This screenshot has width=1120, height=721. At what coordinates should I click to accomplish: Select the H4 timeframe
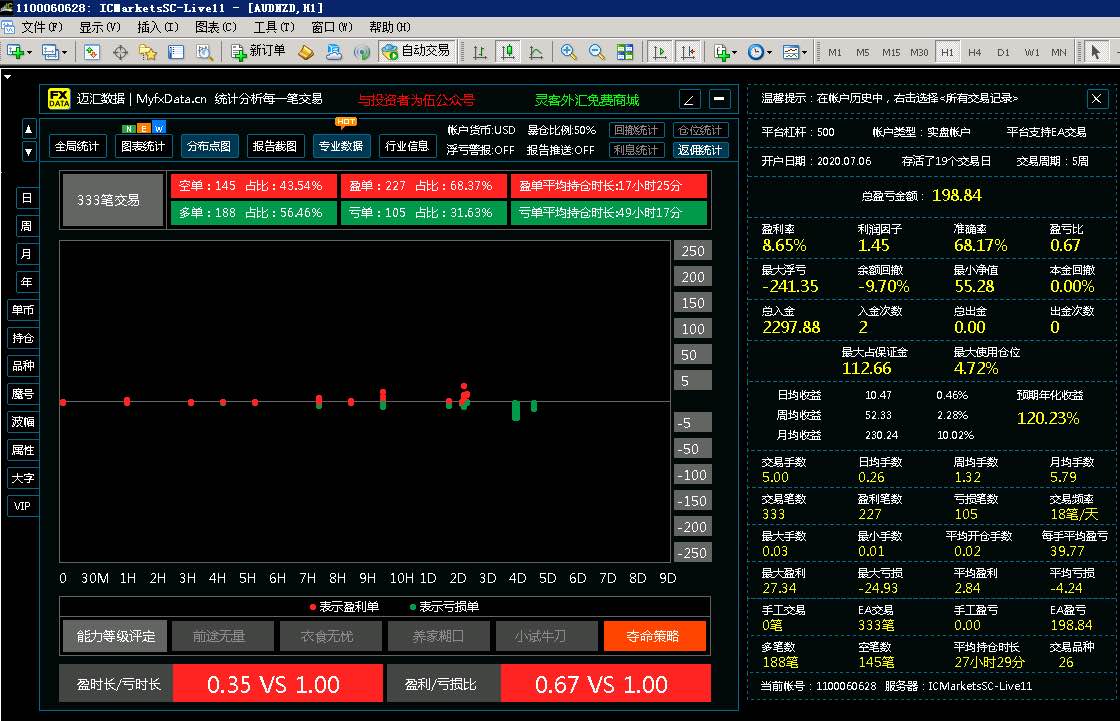coord(974,52)
